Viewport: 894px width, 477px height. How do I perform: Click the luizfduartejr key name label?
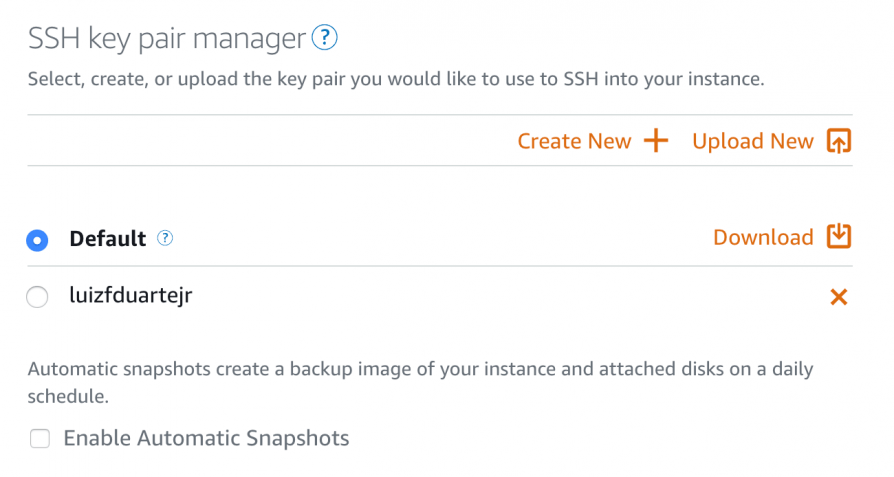pos(131,296)
